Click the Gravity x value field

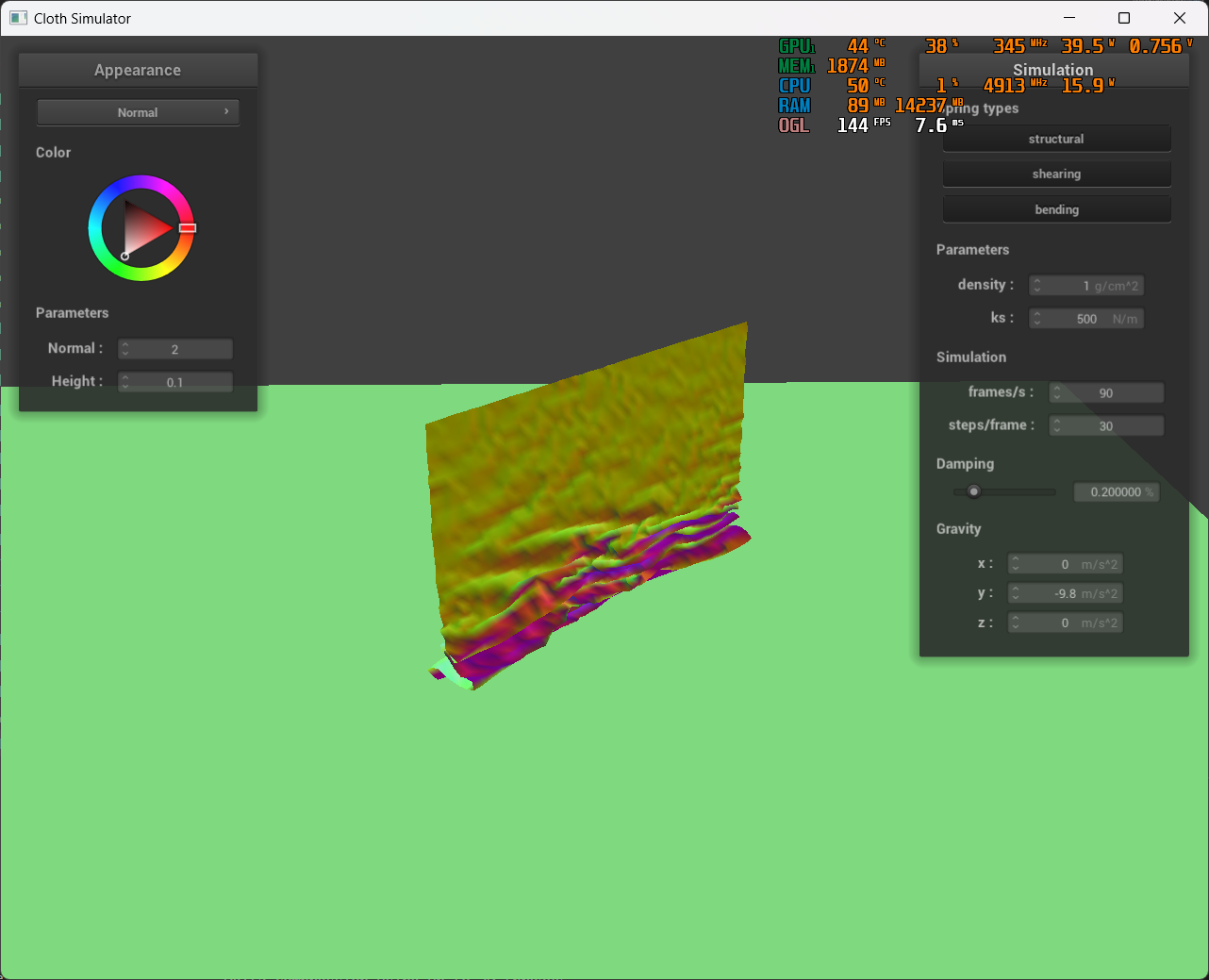[x=1066, y=564]
